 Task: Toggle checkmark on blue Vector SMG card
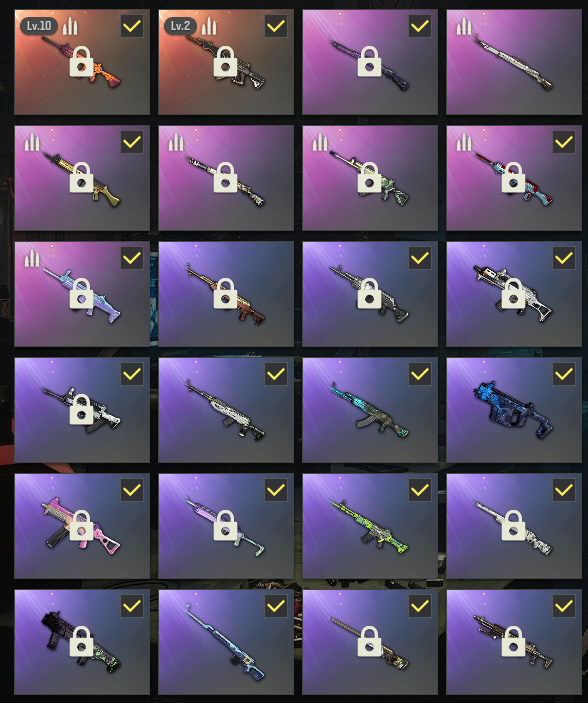tap(564, 374)
